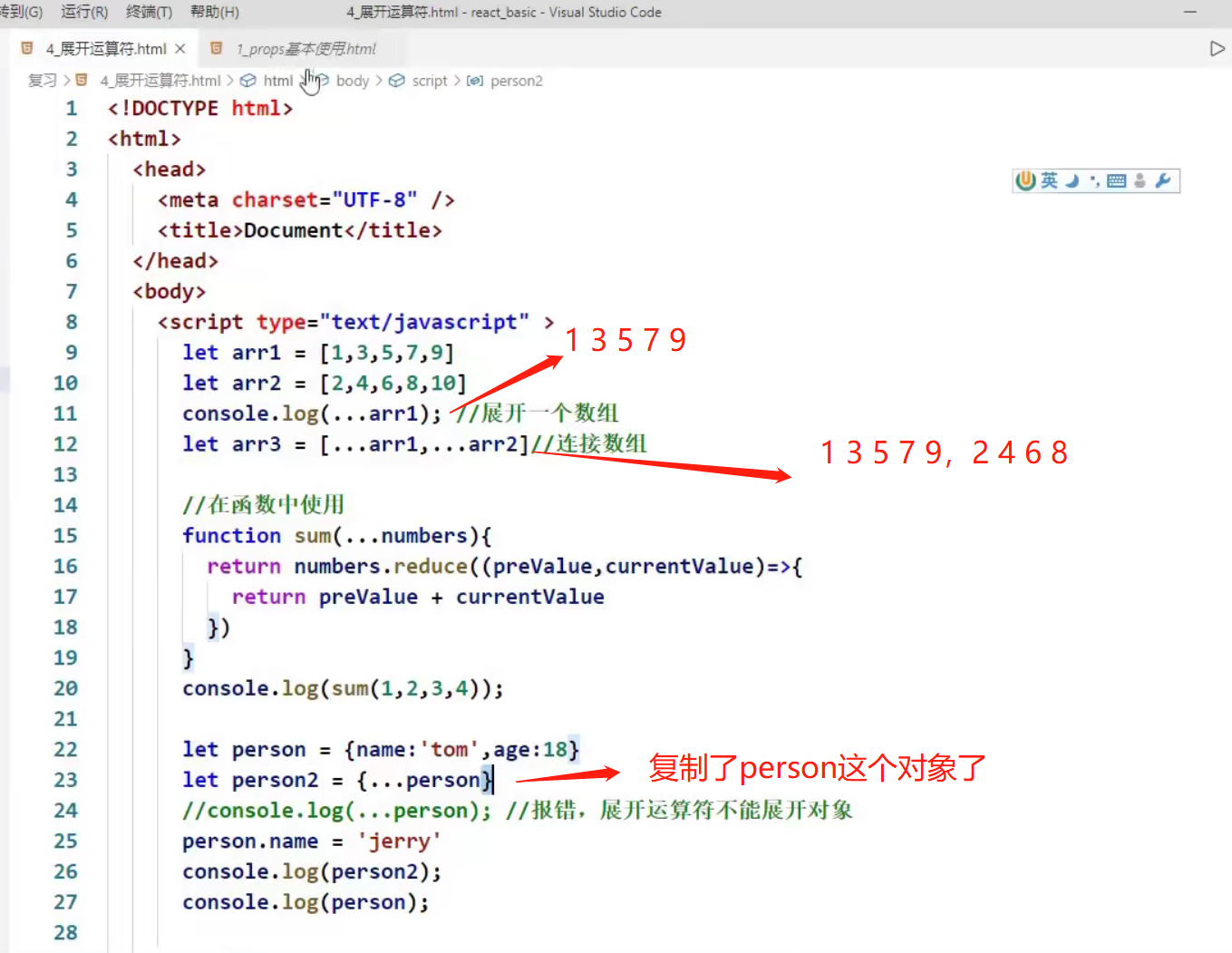The width and height of the screenshot is (1232, 953).
Task: Click line number 15 in the gutter
Action: point(65,536)
